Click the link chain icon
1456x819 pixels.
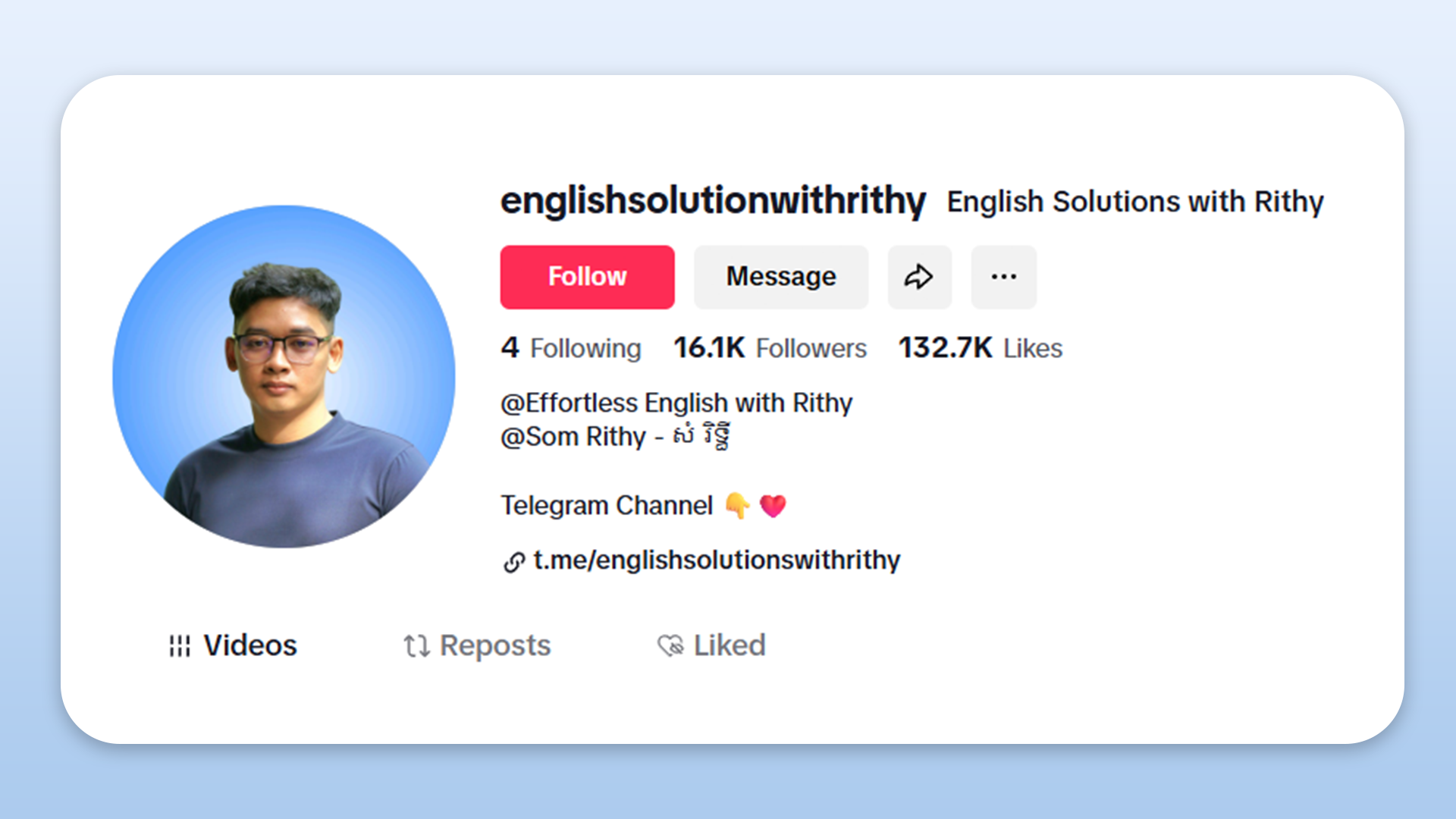coord(513,562)
